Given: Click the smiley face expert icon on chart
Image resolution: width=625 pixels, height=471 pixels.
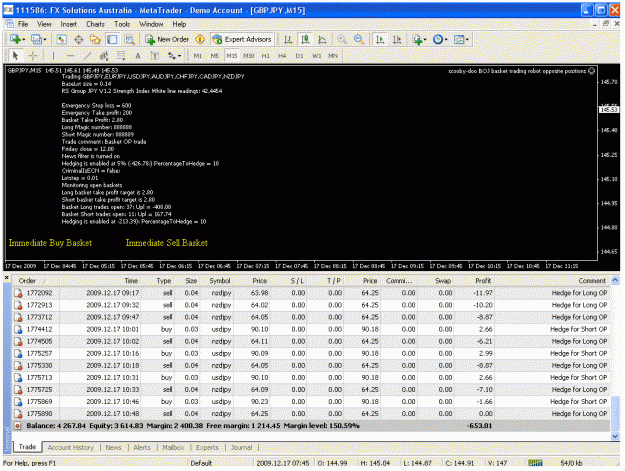Looking at the screenshot, I should (592, 71).
